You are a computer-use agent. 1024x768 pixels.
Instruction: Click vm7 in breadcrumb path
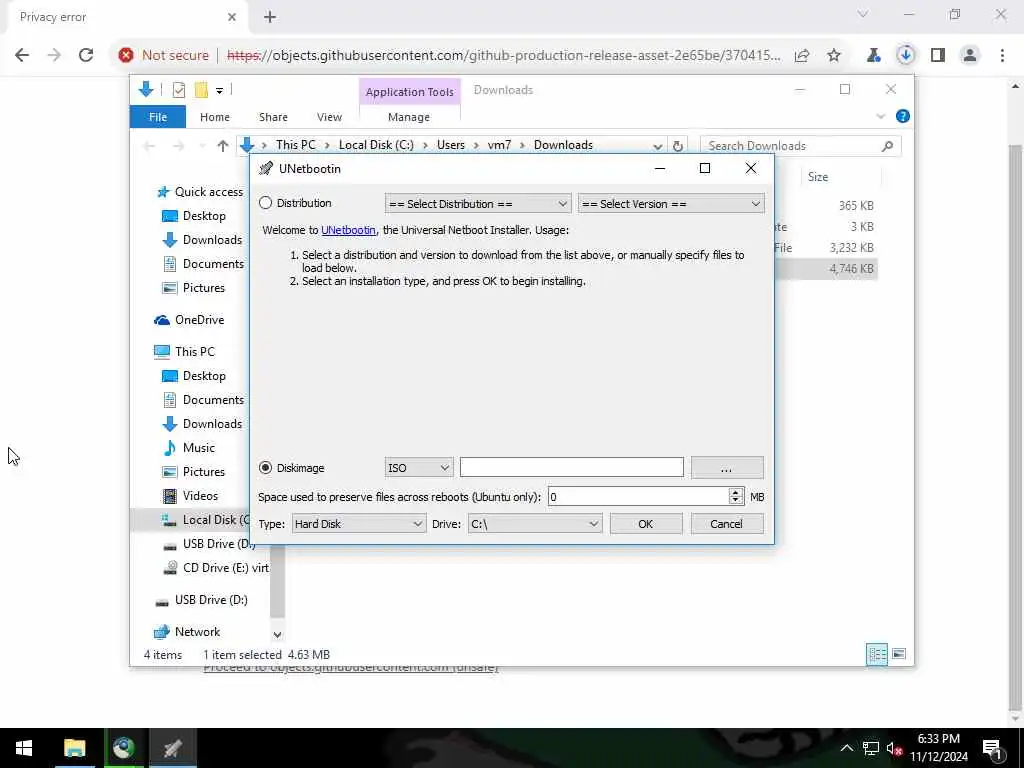coord(500,145)
